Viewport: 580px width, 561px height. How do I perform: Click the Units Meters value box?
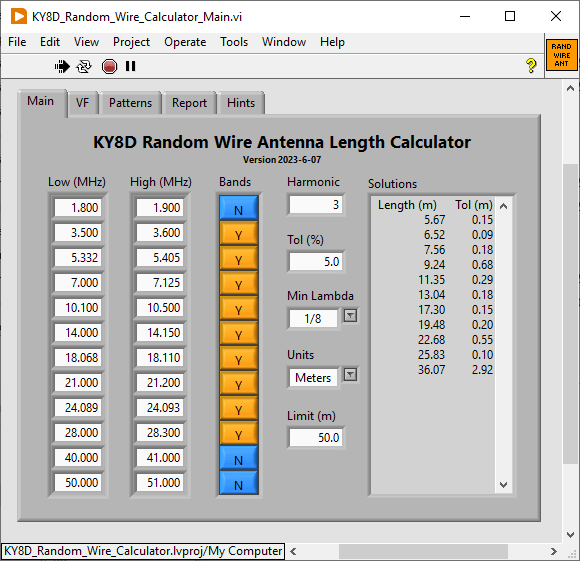coord(313,378)
